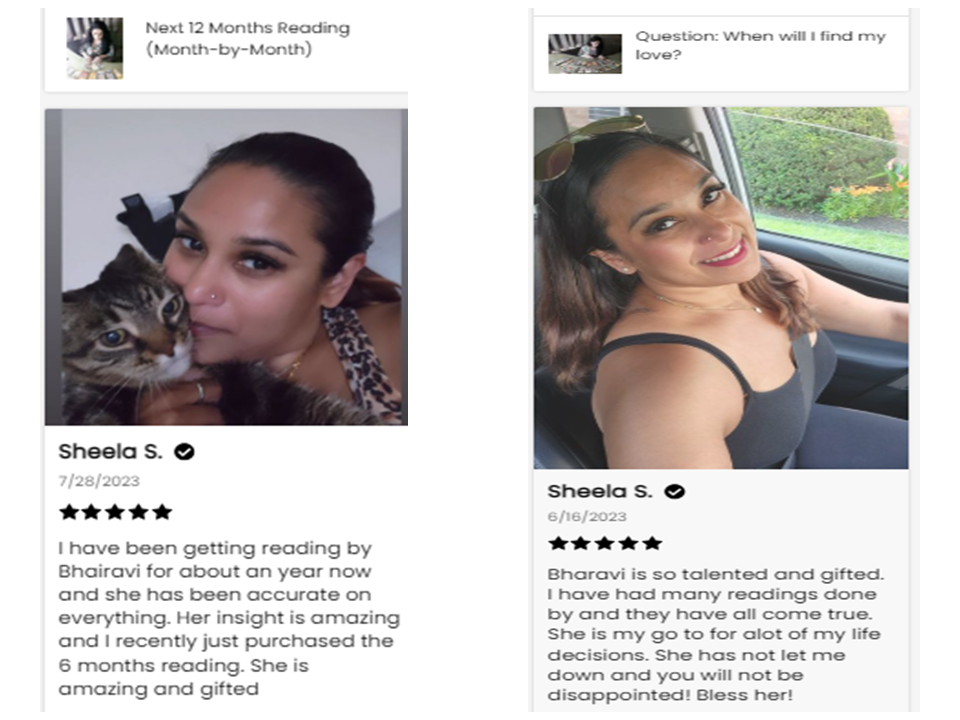This screenshot has width=960, height=720.
Task: Click the Sheela S. name above 6/16/2023
Action: (600, 492)
